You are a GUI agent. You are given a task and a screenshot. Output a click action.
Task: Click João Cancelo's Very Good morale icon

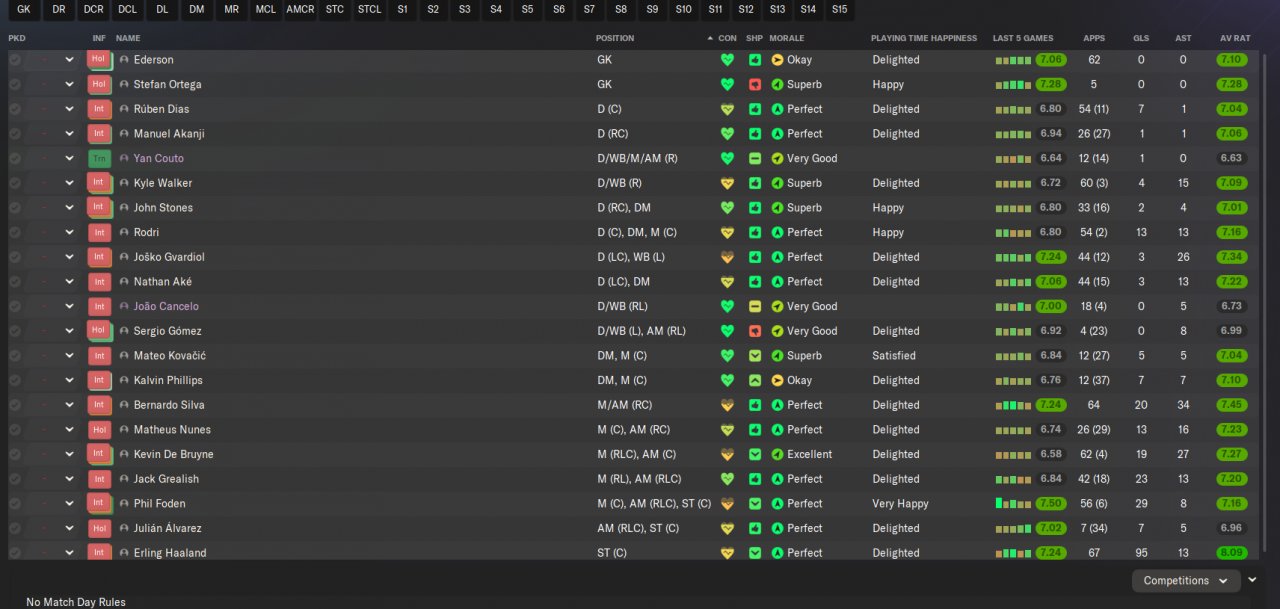point(777,307)
